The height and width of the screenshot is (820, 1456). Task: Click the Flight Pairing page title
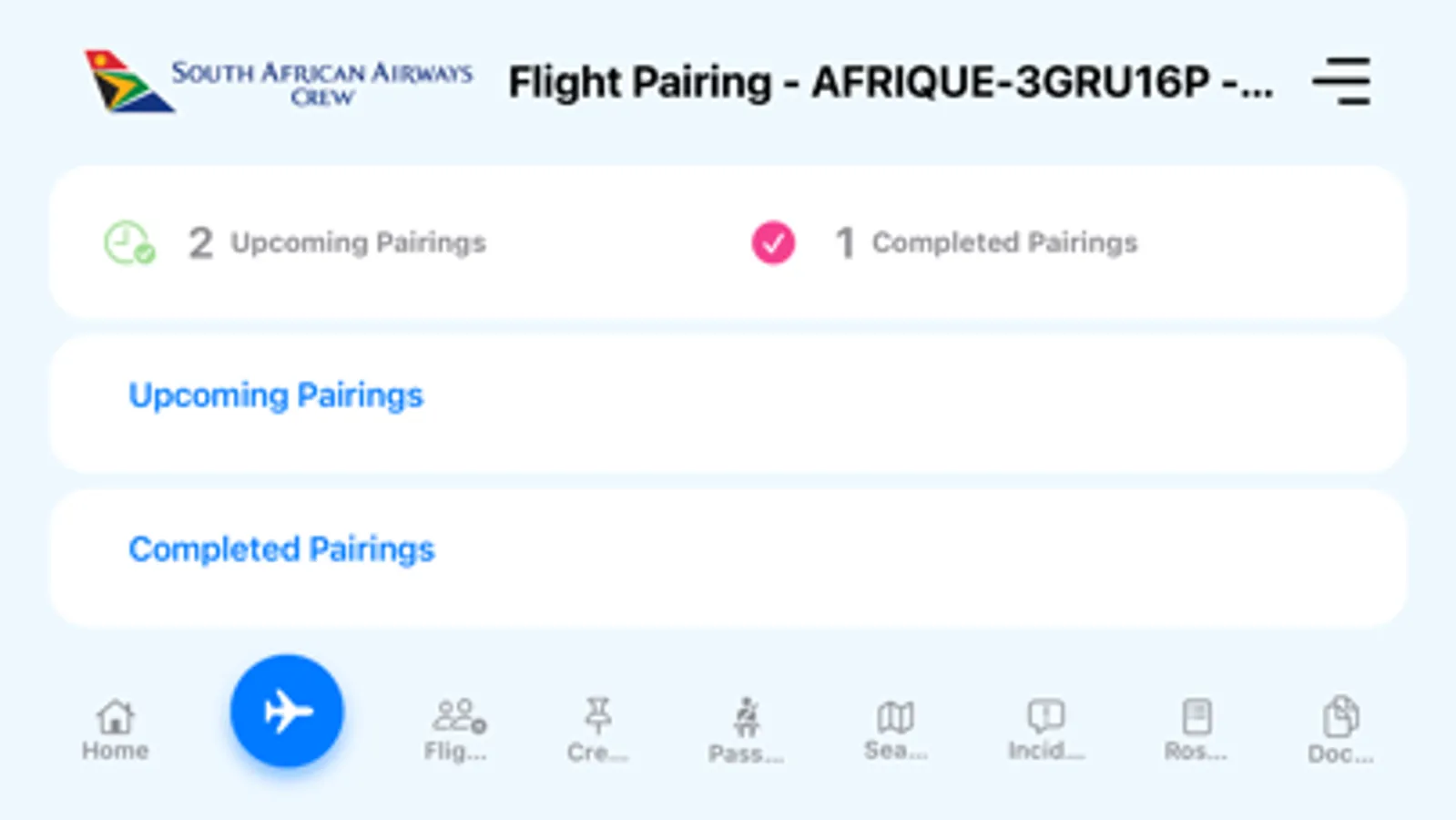pyautogui.click(x=891, y=83)
